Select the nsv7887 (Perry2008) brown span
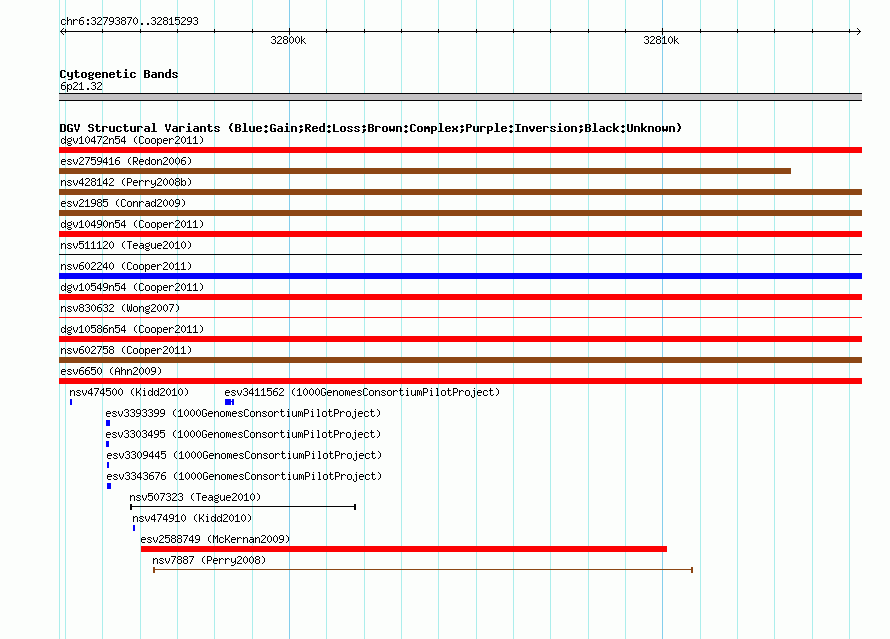The height and width of the screenshot is (639, 890). tap(423, 570)
